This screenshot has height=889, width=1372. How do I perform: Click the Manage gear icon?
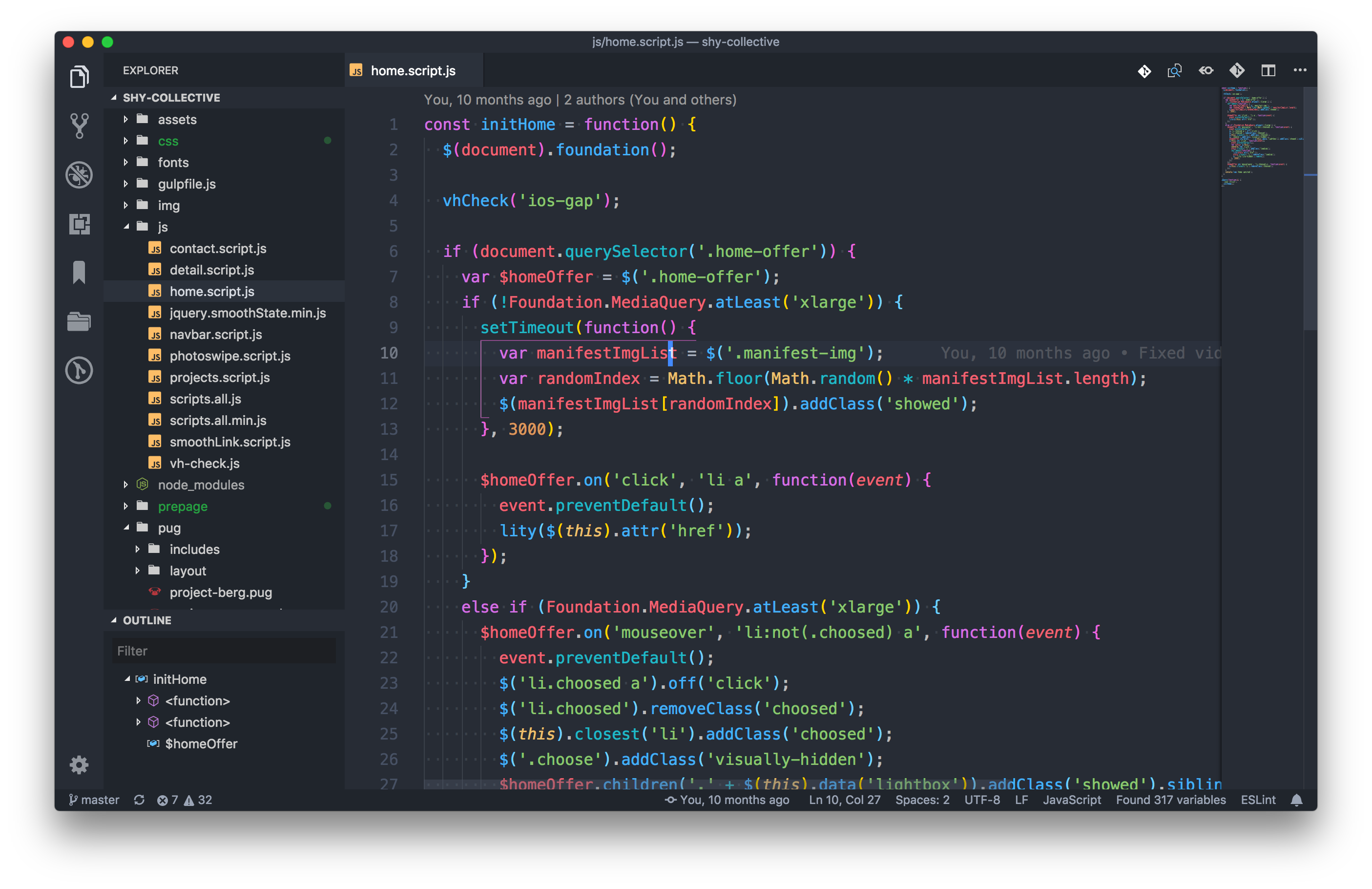[79, 765]
